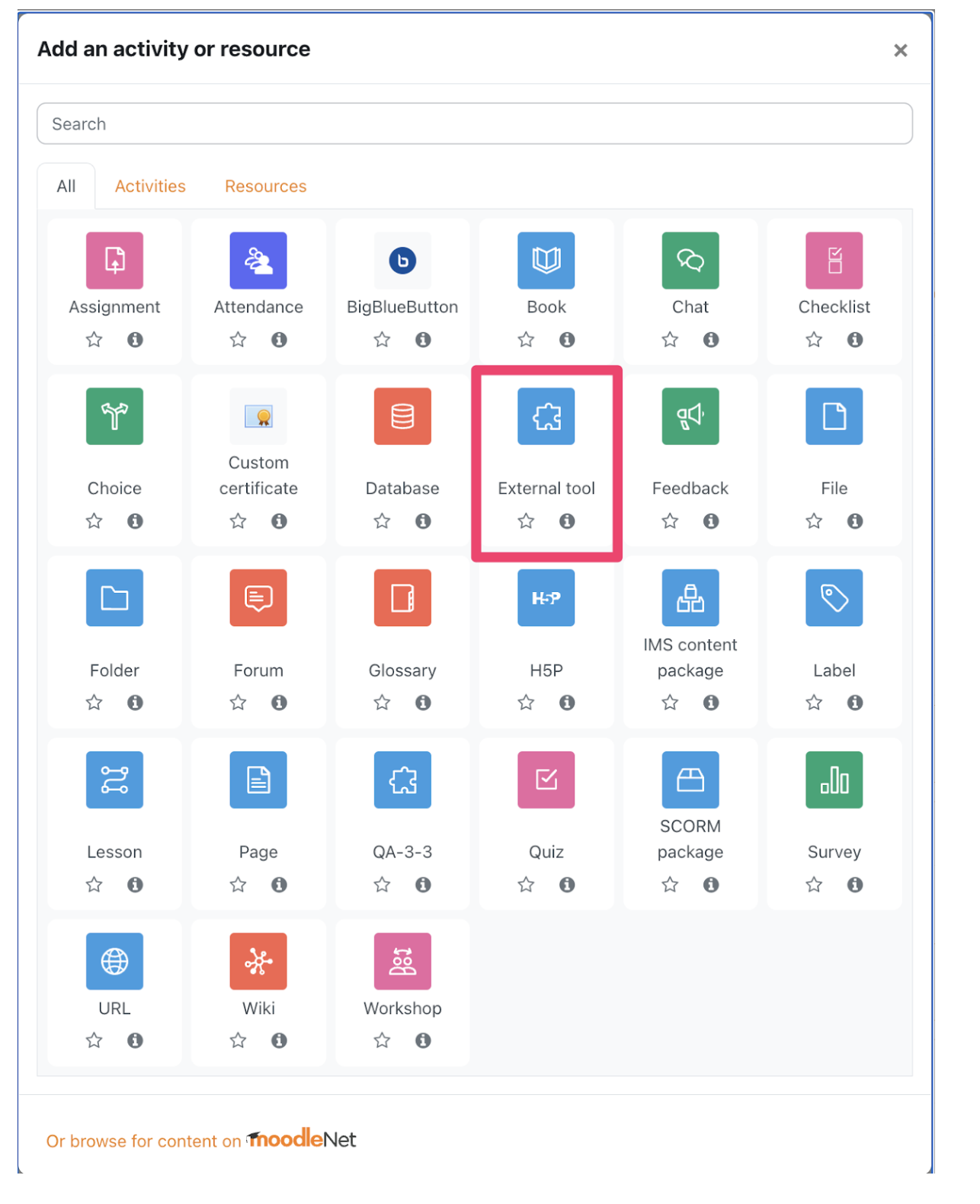The image size is (980, 1204).
Task: Switch to the Resources tab
Action: coord(266,186)
